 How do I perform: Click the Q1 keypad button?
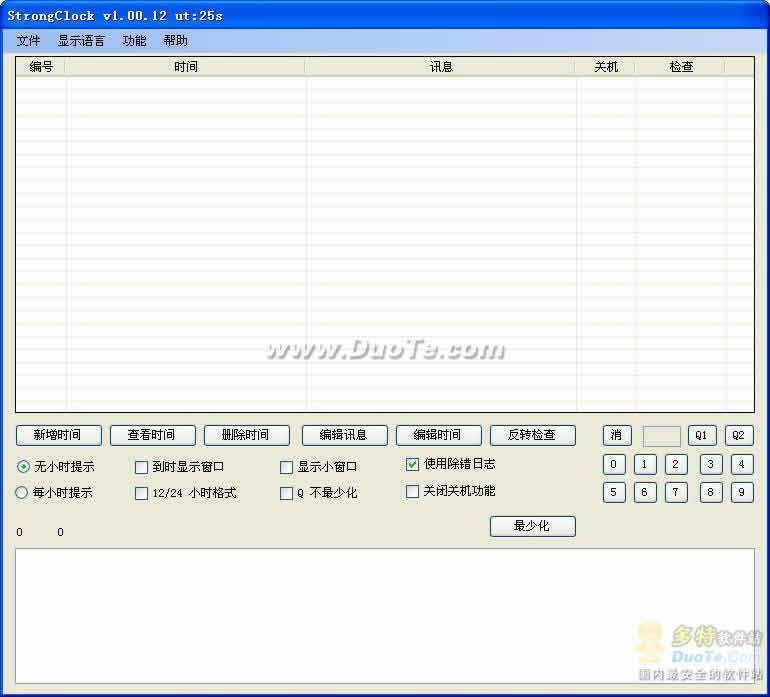tap(702, 435)
